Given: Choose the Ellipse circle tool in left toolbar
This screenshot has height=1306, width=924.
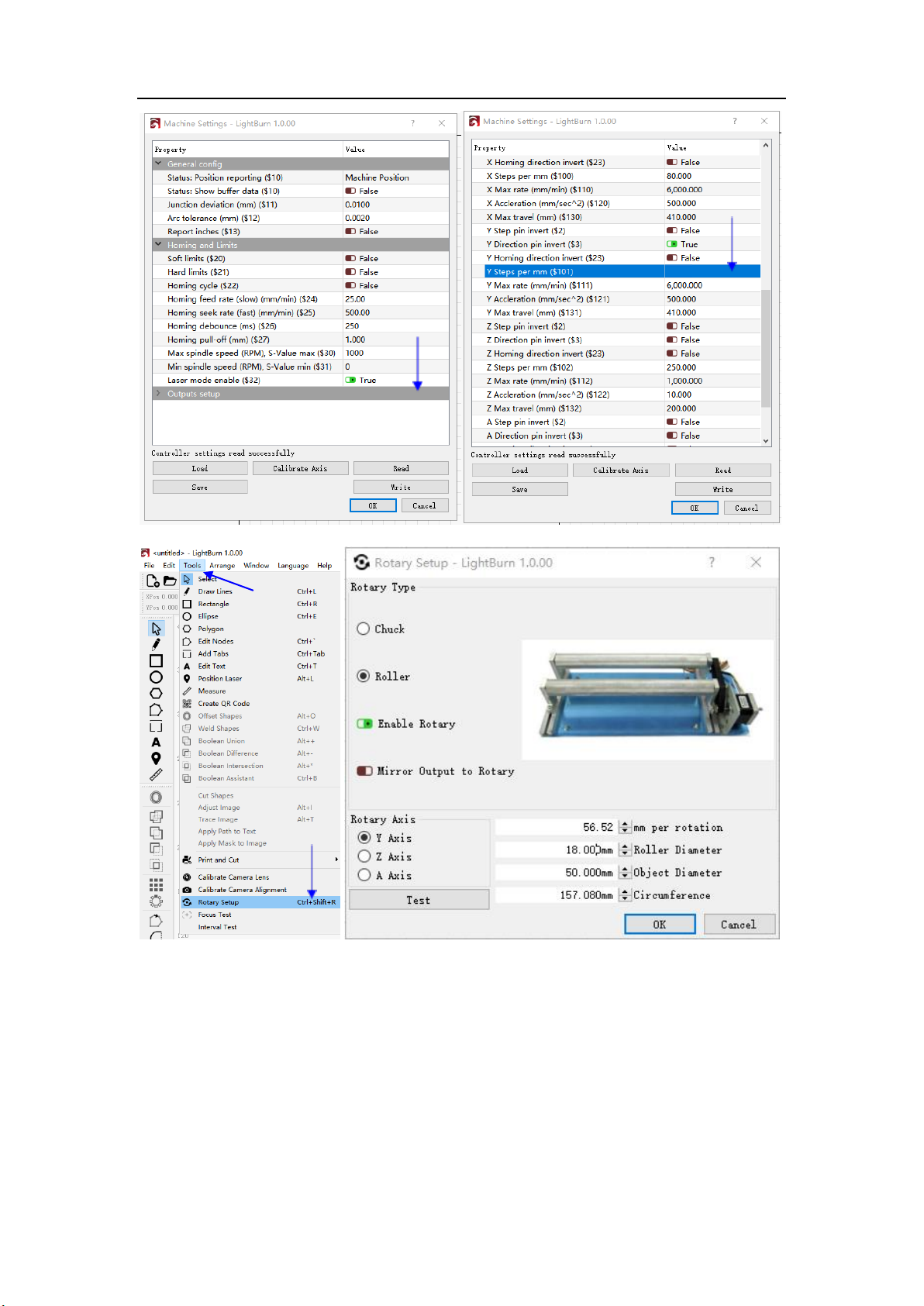Looking at the screenshot, I should coord(156,677).
